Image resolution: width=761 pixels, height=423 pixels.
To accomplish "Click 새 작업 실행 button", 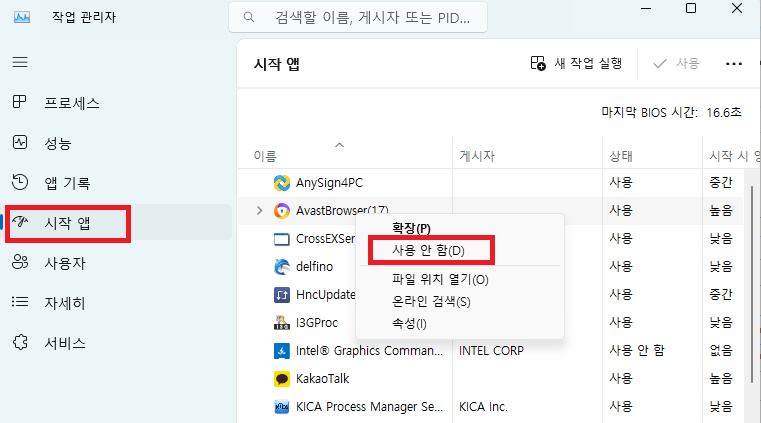I will 576,64.
